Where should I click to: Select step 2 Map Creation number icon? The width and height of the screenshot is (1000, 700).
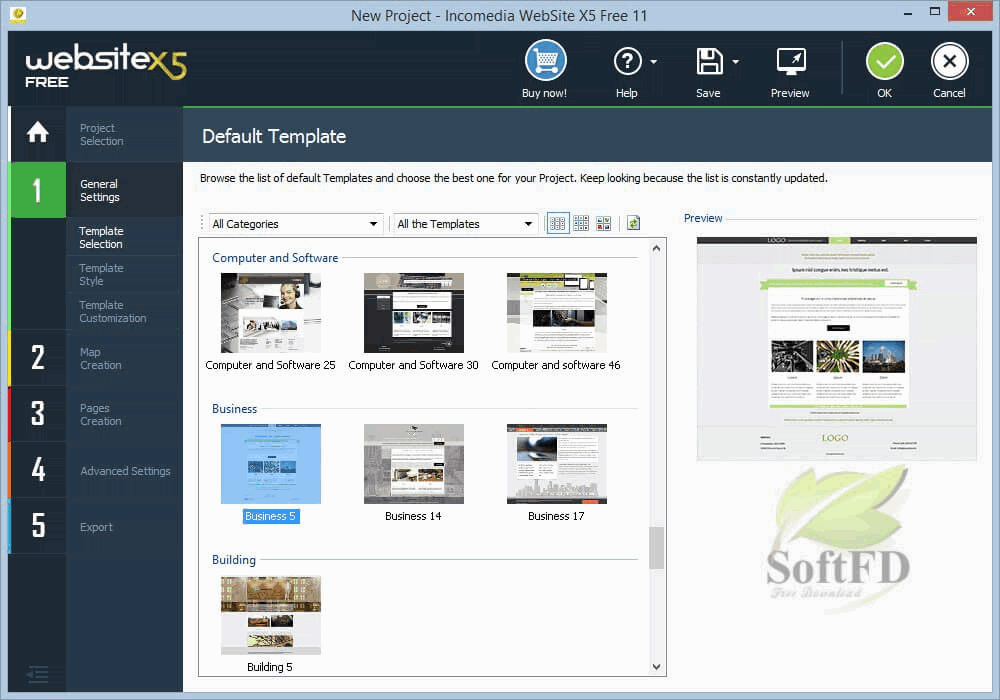click(x=38, y=358)
